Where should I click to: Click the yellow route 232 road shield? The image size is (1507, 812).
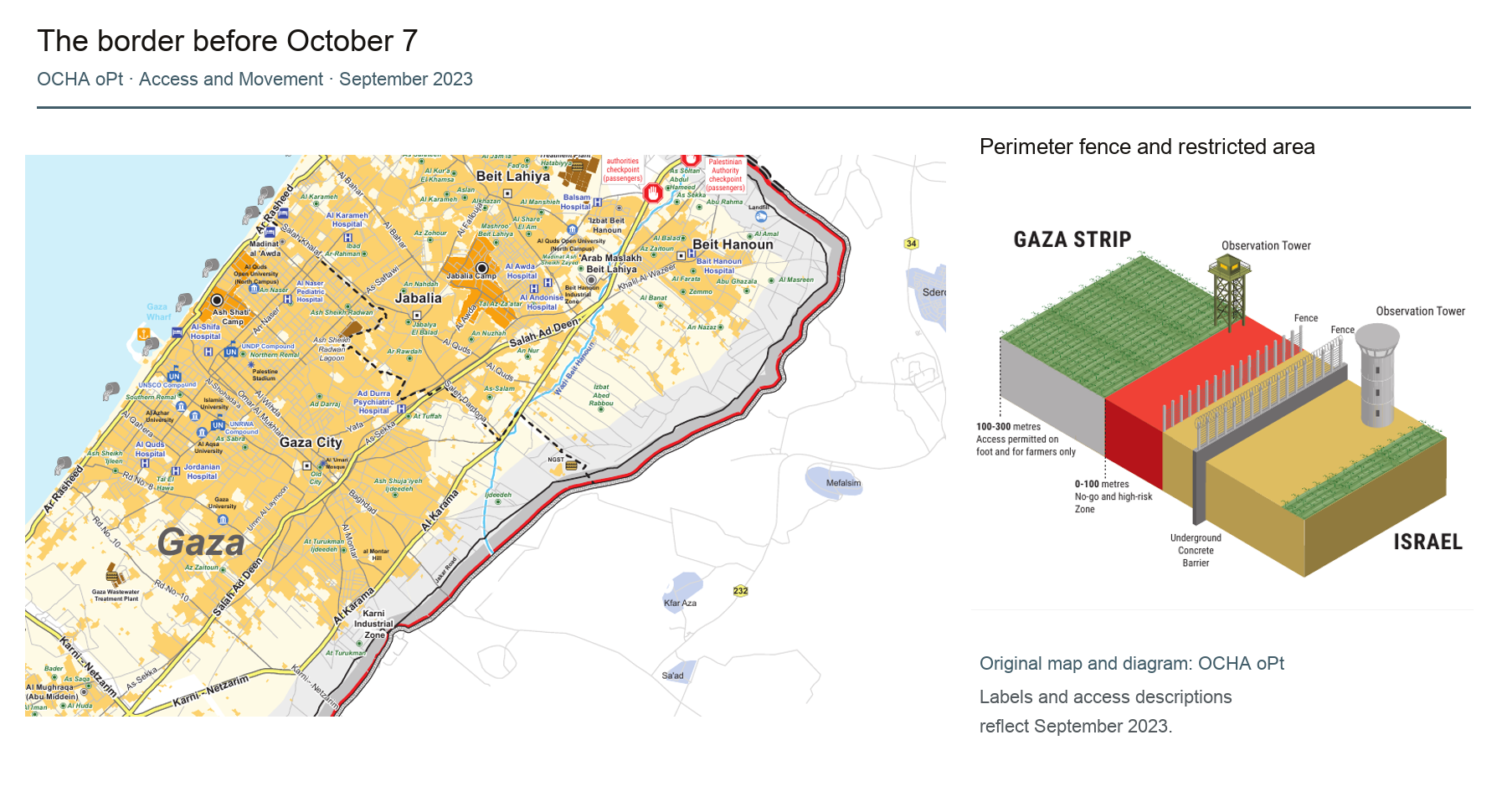(741, 591)
